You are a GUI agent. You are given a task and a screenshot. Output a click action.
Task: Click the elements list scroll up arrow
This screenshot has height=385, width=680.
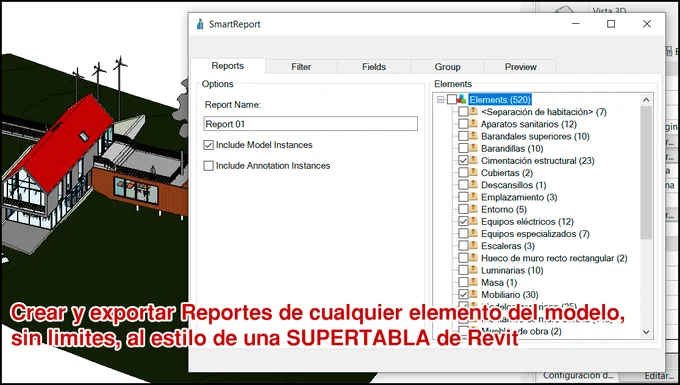point(646,100)
